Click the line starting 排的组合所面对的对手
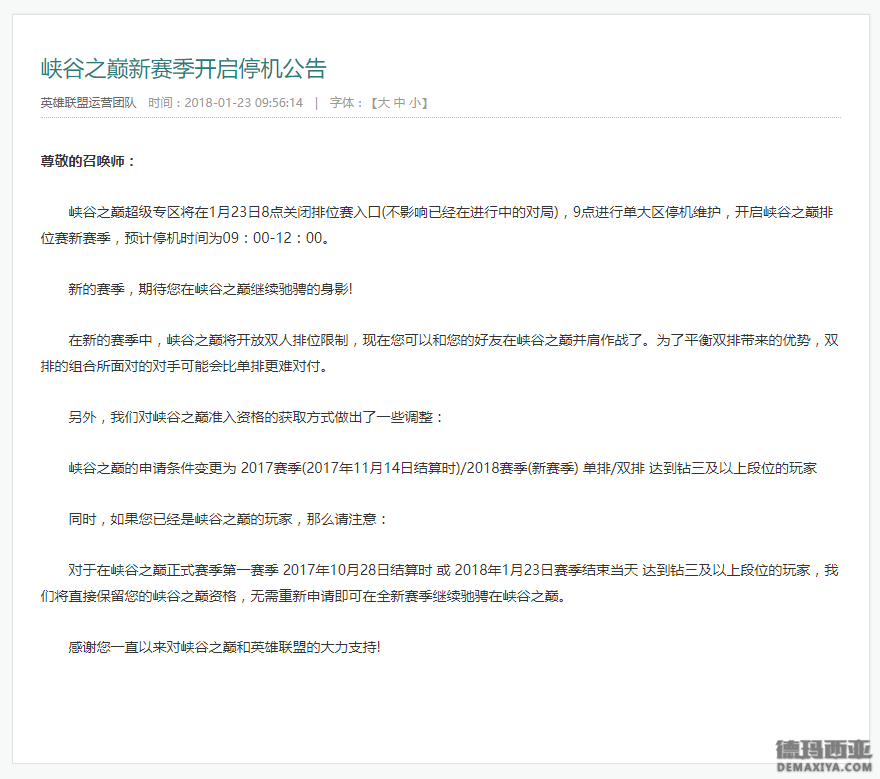880x779 pixels. (185, 366)
